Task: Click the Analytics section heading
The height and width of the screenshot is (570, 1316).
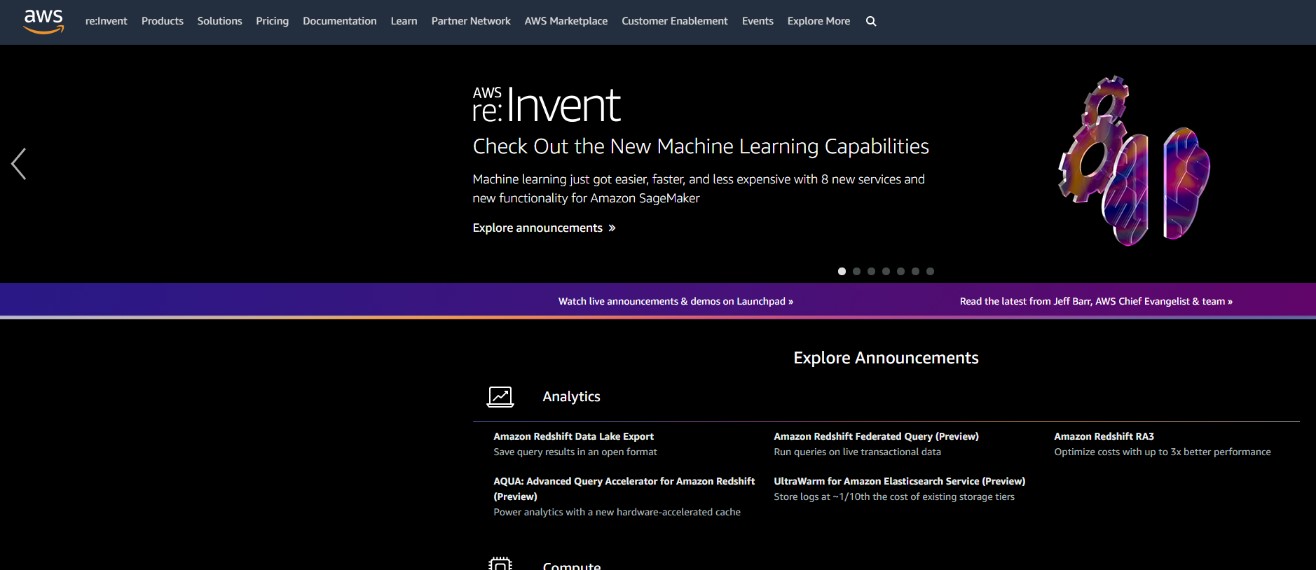Action: click(571, 397)
